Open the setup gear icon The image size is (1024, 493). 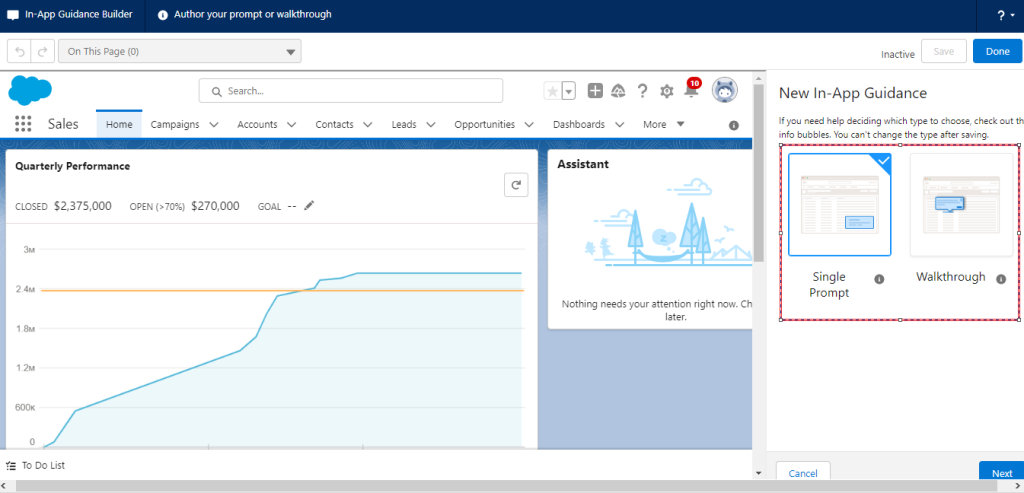[x=666, y=91]
